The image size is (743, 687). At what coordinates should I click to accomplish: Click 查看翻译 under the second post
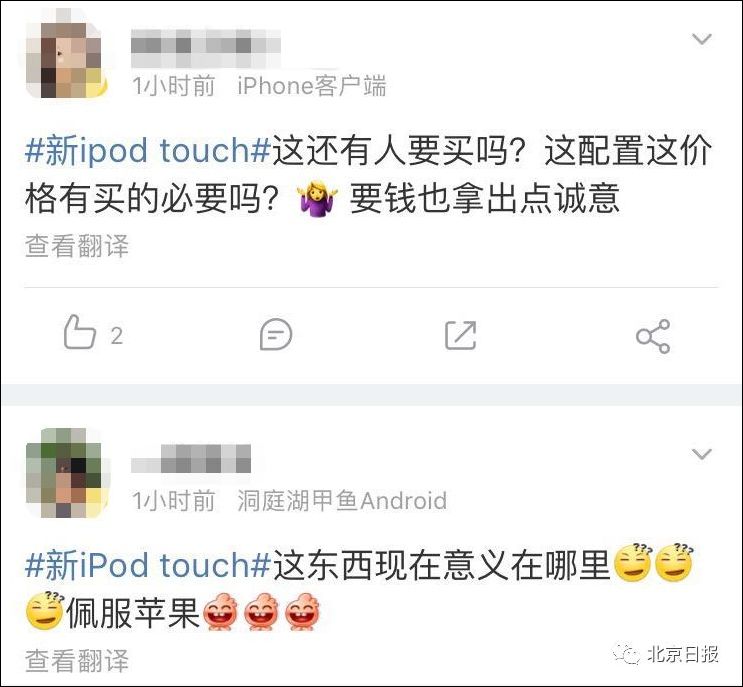pyautogui.click(x=77, y=660)
